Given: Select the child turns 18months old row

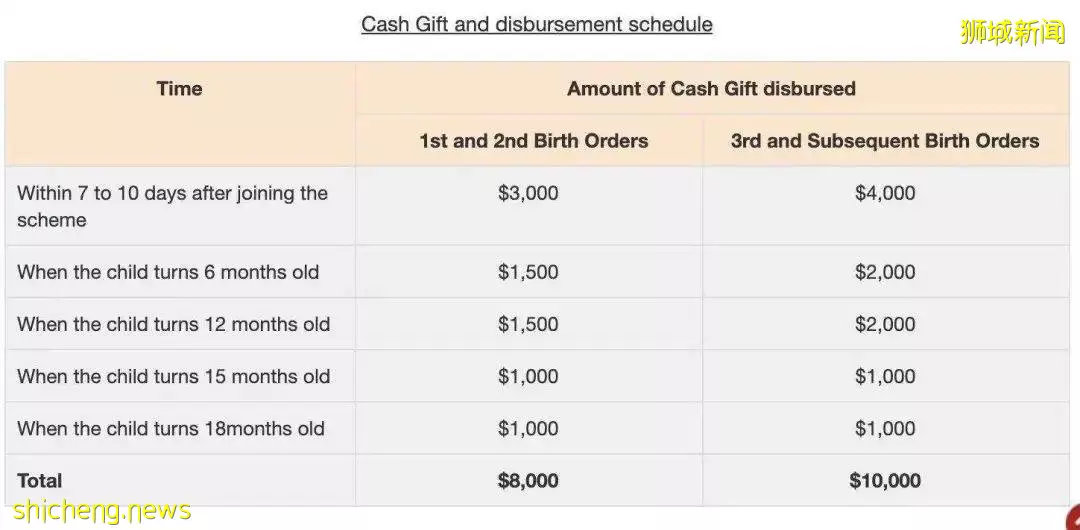Looking at the screenshot, I should tap(537, 428).
